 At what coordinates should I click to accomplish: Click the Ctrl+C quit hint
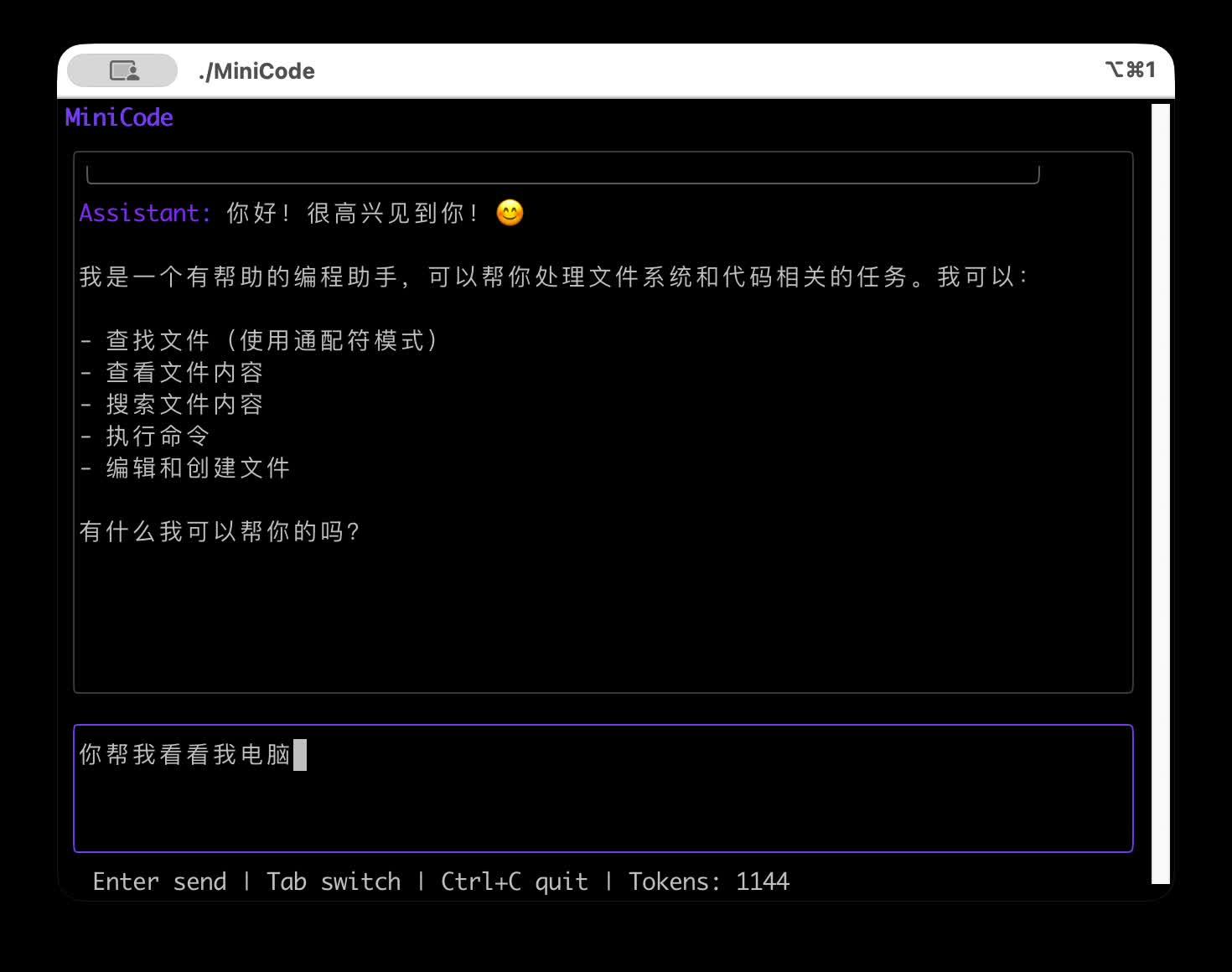pyautogui.click(x=514, y=882)
